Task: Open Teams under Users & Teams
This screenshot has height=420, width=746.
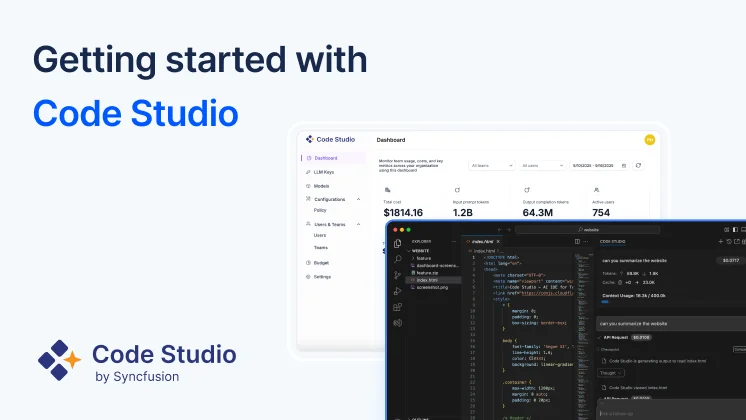Action: (321, 247)
